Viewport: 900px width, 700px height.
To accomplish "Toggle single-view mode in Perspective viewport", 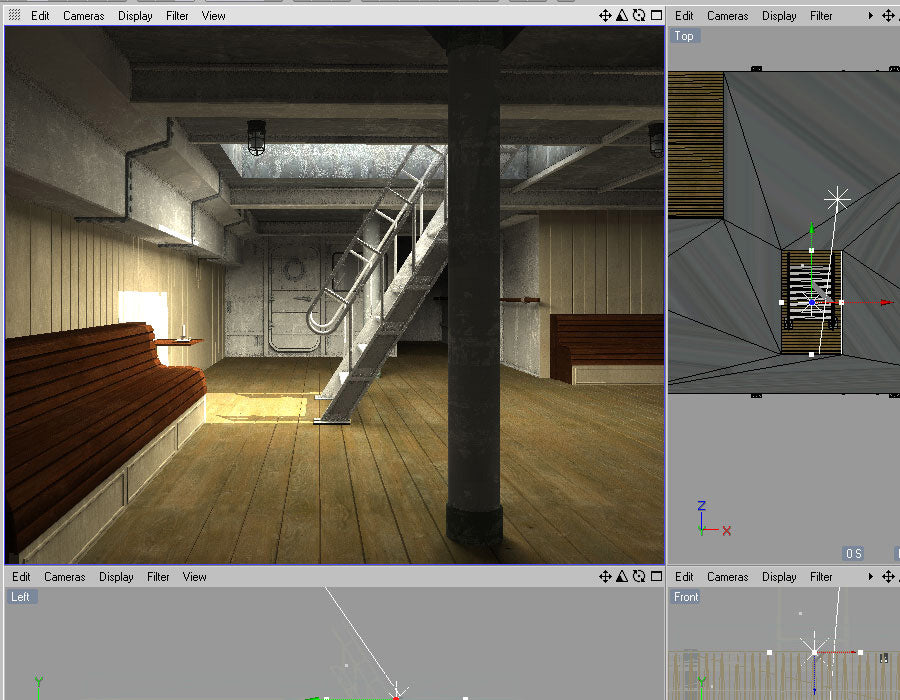I will pyautogui.click(x=656, y=15).
